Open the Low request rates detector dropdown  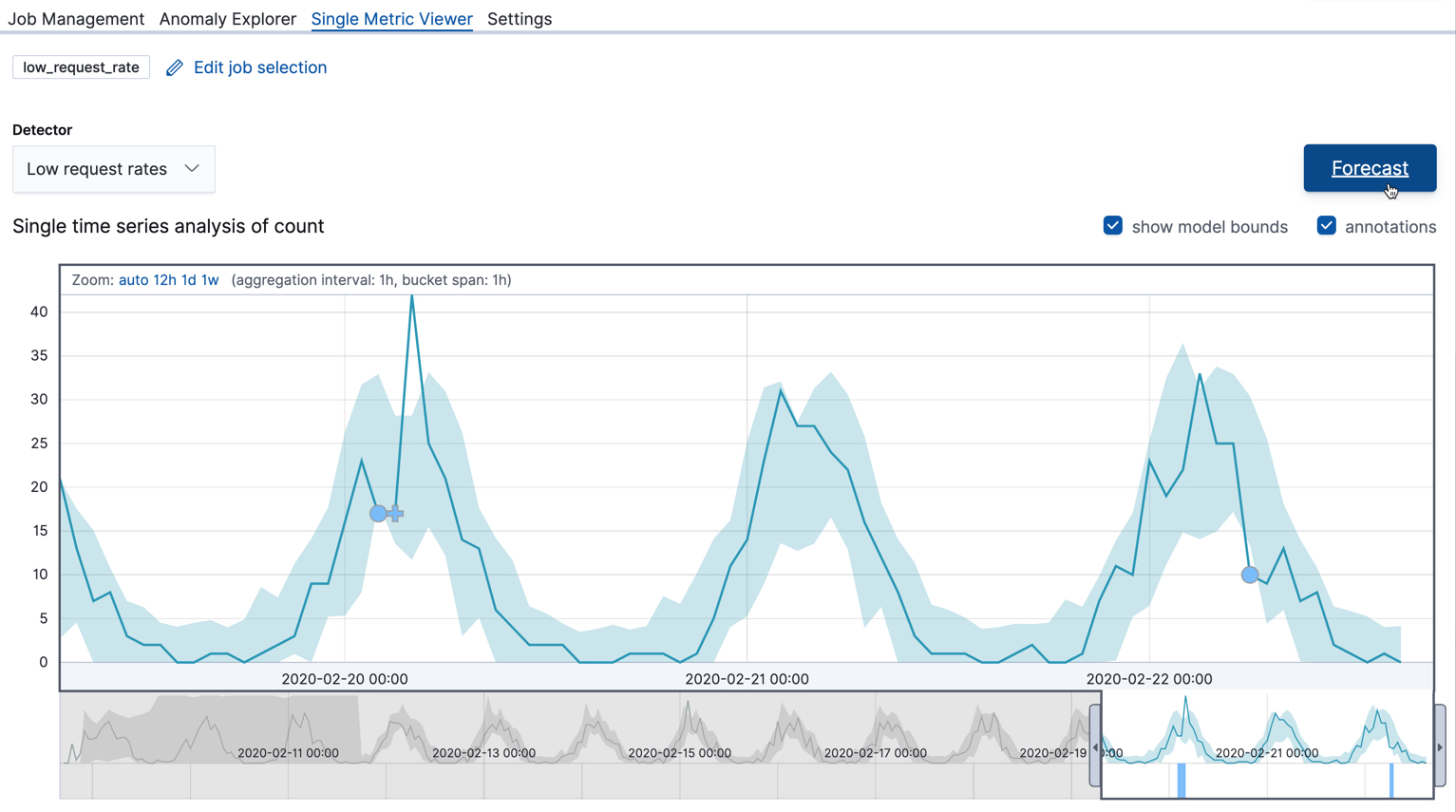[x=113, y=168]
